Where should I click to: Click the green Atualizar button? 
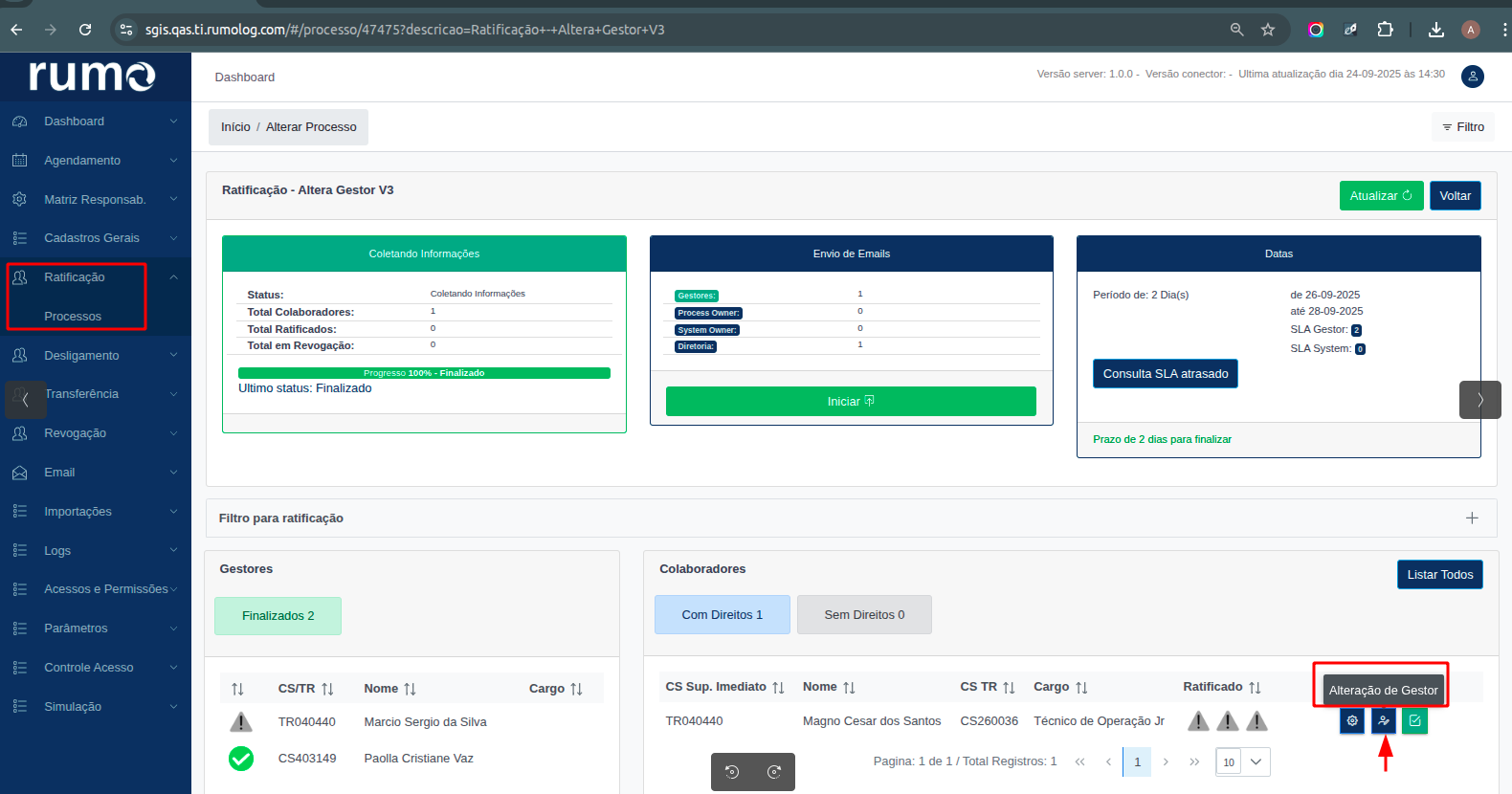tap(1381, 196)
